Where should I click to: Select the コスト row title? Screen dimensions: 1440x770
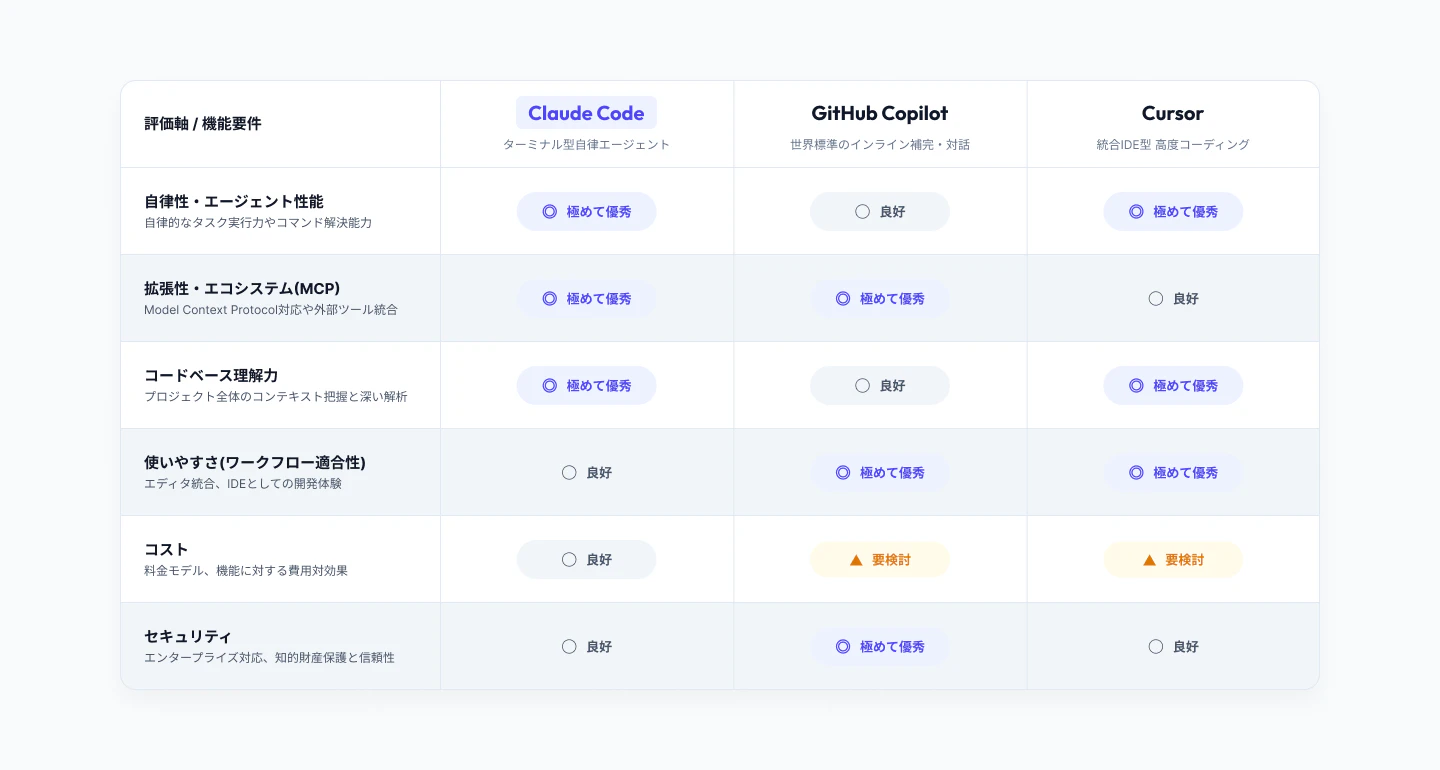pyautogui.click(x=166, y=549)
